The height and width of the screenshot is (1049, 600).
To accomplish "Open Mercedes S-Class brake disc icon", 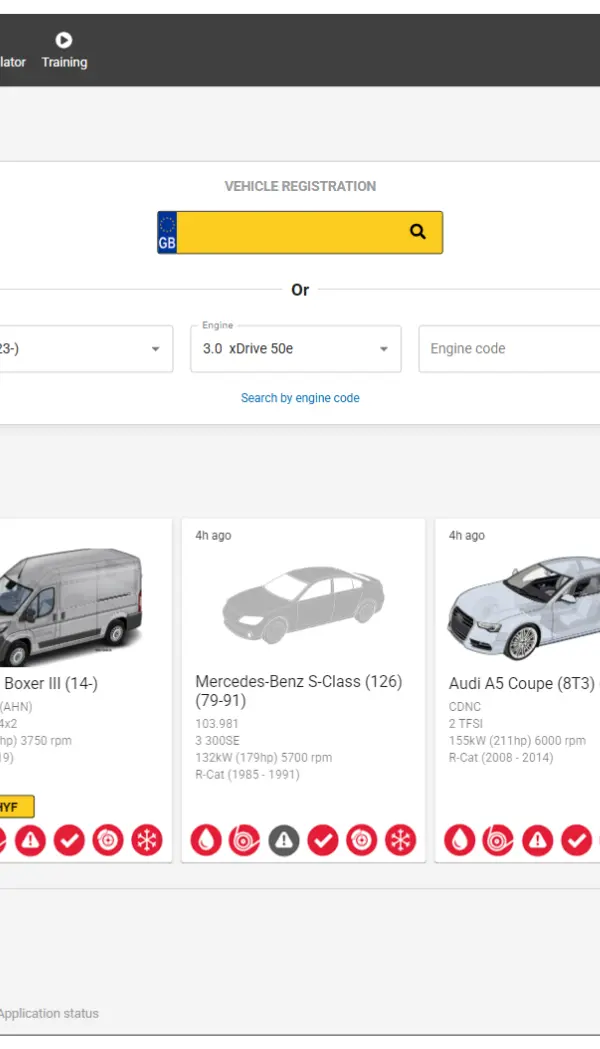I will click(362, 840).
